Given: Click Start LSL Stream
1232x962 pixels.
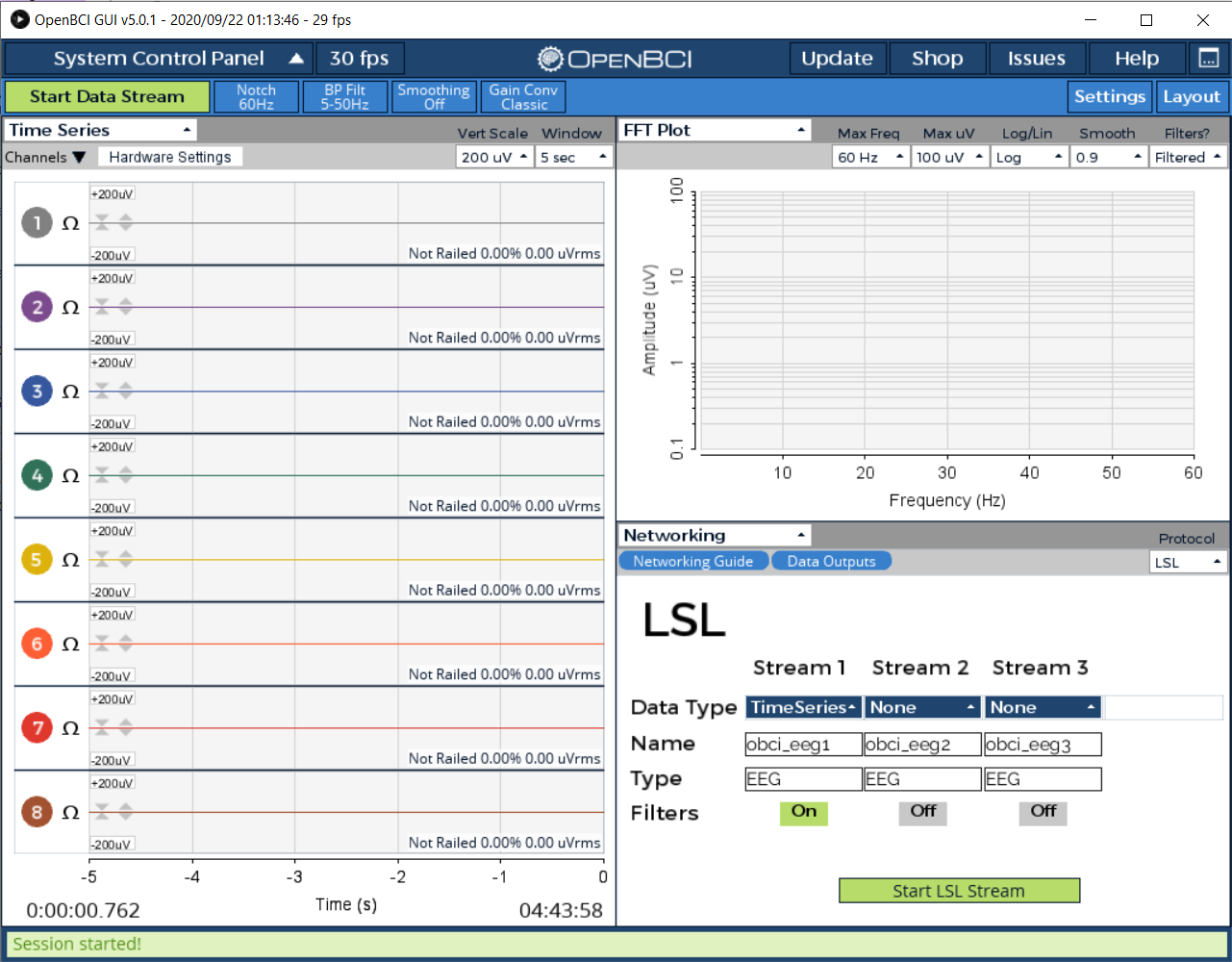Looking at the screenshot, I should tap(959, 891).
